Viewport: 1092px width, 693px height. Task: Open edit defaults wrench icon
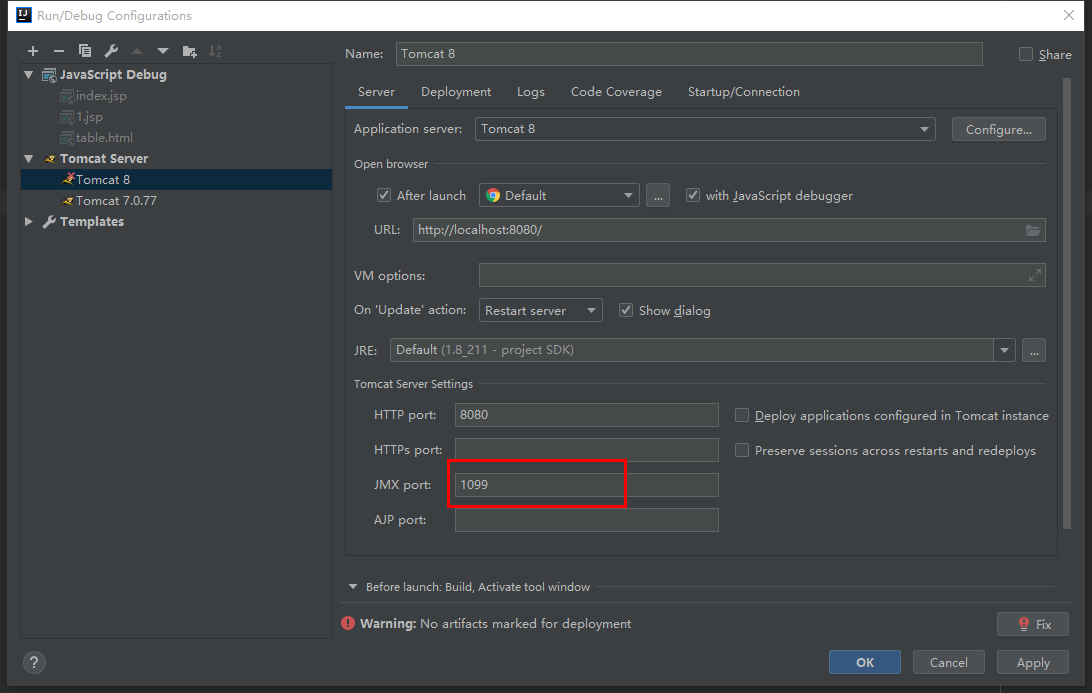click(111, 51)
